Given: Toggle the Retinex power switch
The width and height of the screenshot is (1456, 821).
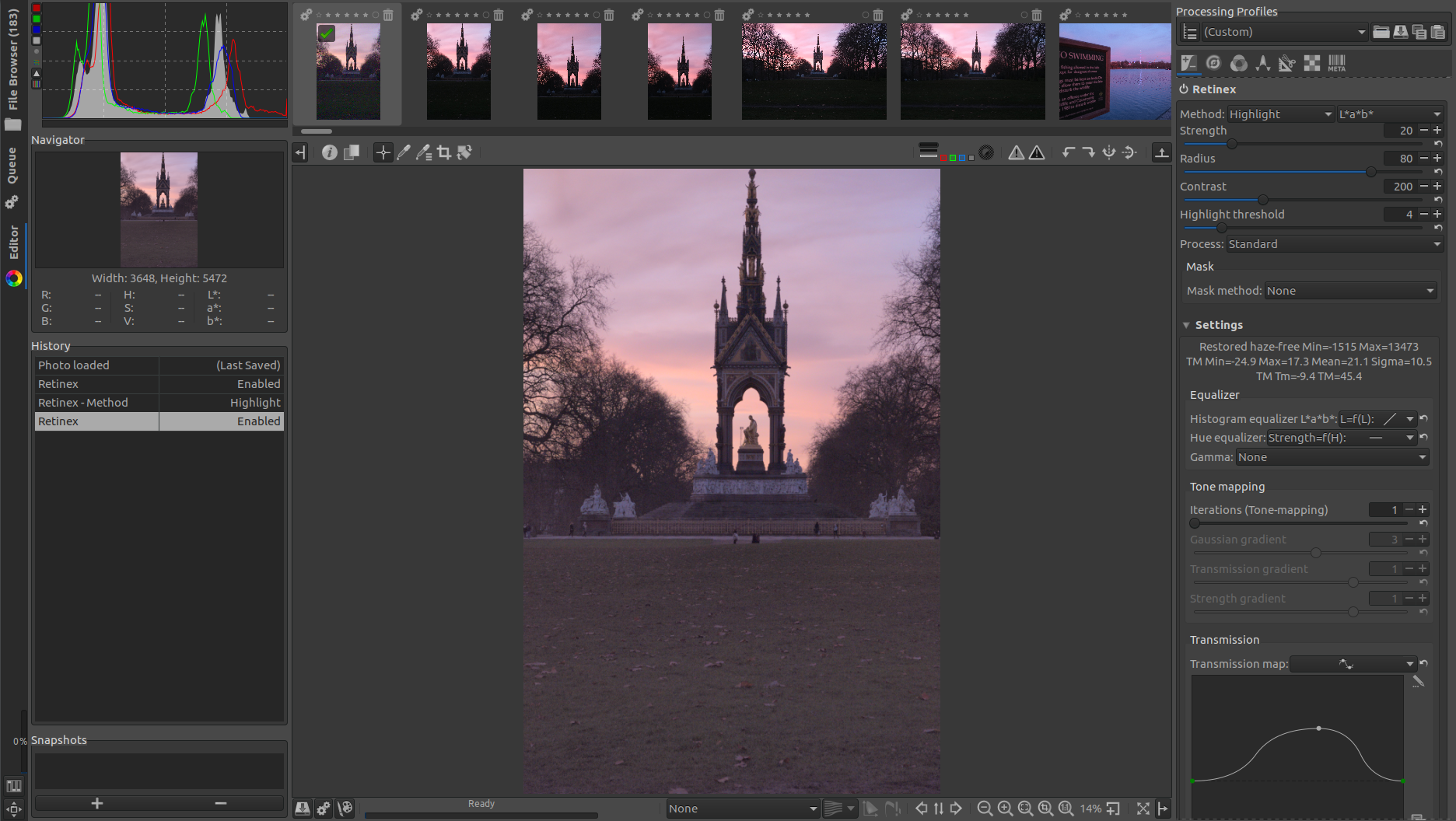Looking at the screenshot, I should pyautogui.click(x=1184, y=89).
